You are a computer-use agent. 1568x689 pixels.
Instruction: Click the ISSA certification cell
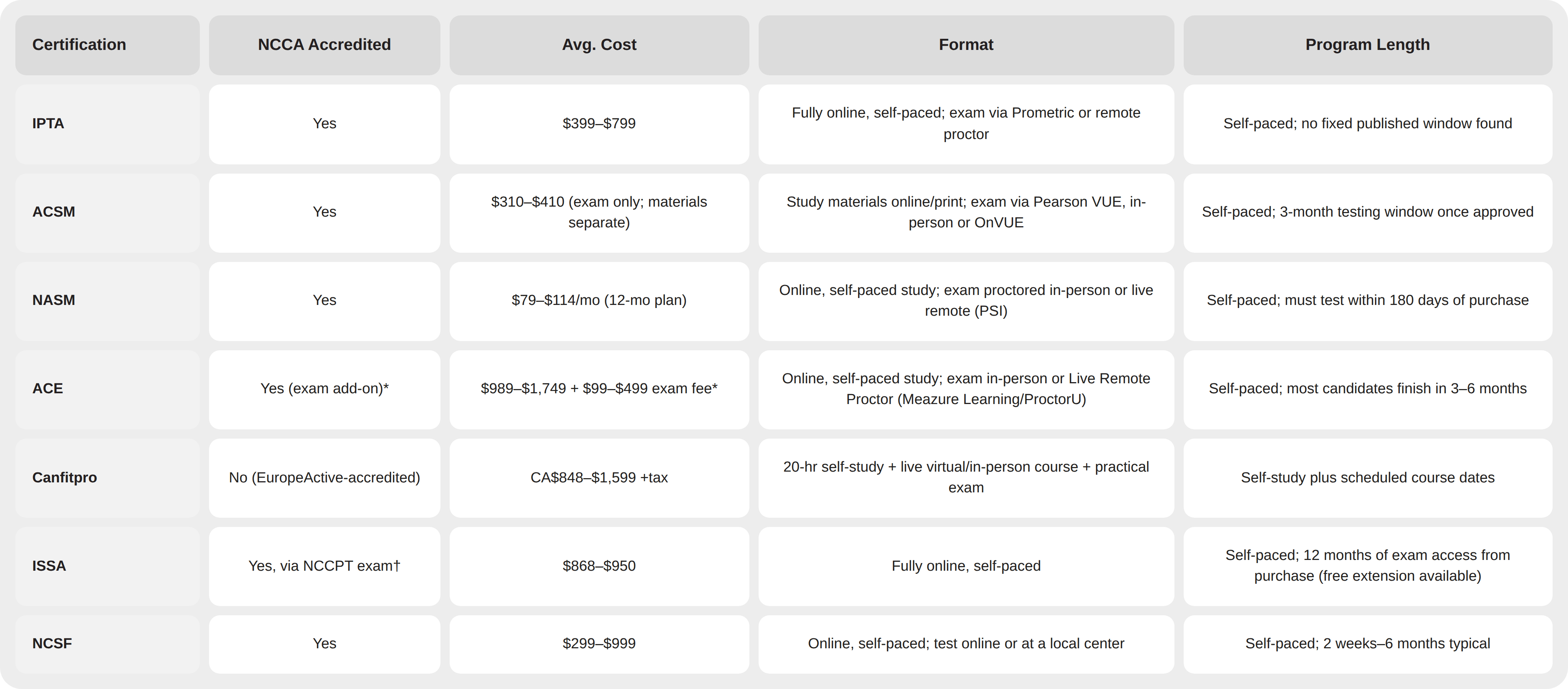[107, 566]
